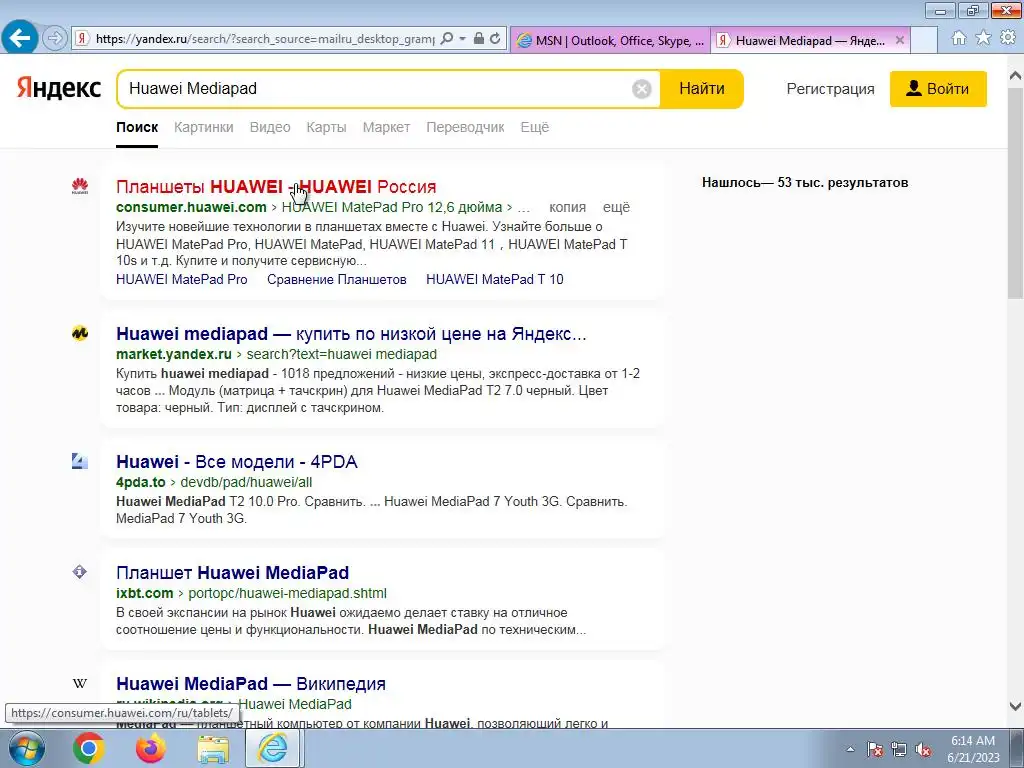The width and height of the screenshot is (1024, 768).
Task: Click the 4PDA favicon icon
Action: pos(80,462)
